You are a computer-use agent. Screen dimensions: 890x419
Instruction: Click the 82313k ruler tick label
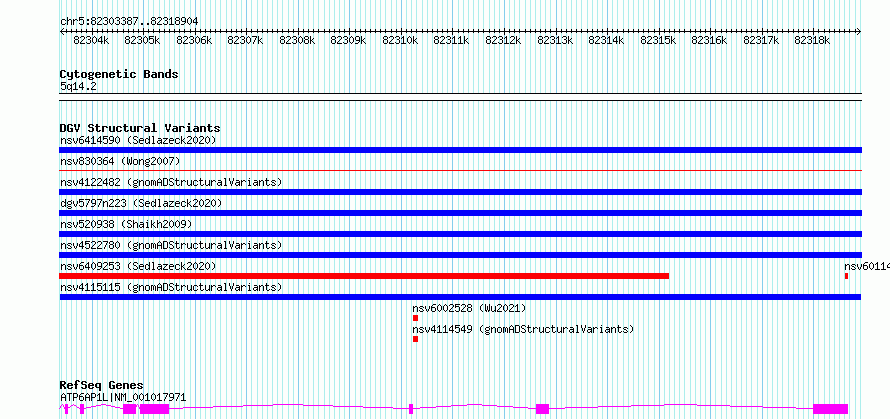[555, 40]
